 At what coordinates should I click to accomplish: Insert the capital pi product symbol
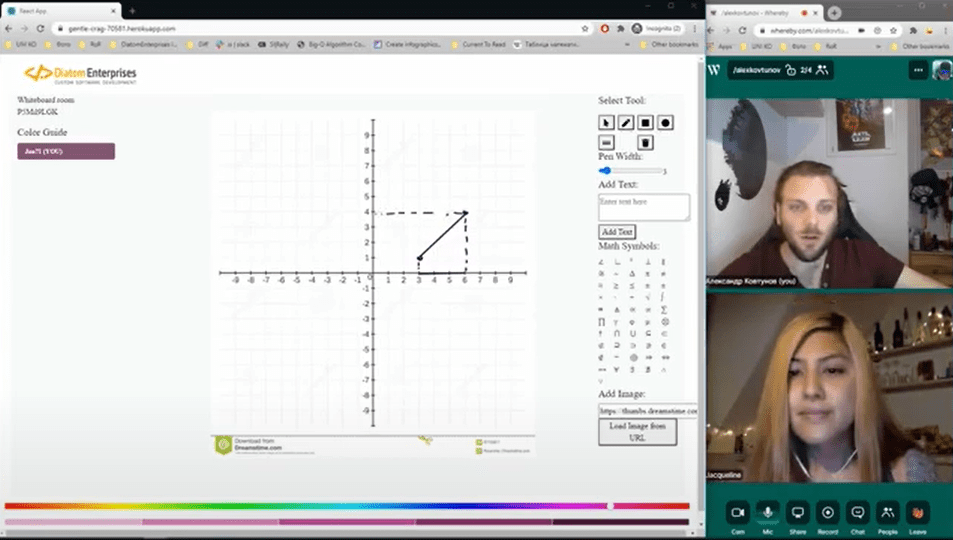[x=601, y=322]
